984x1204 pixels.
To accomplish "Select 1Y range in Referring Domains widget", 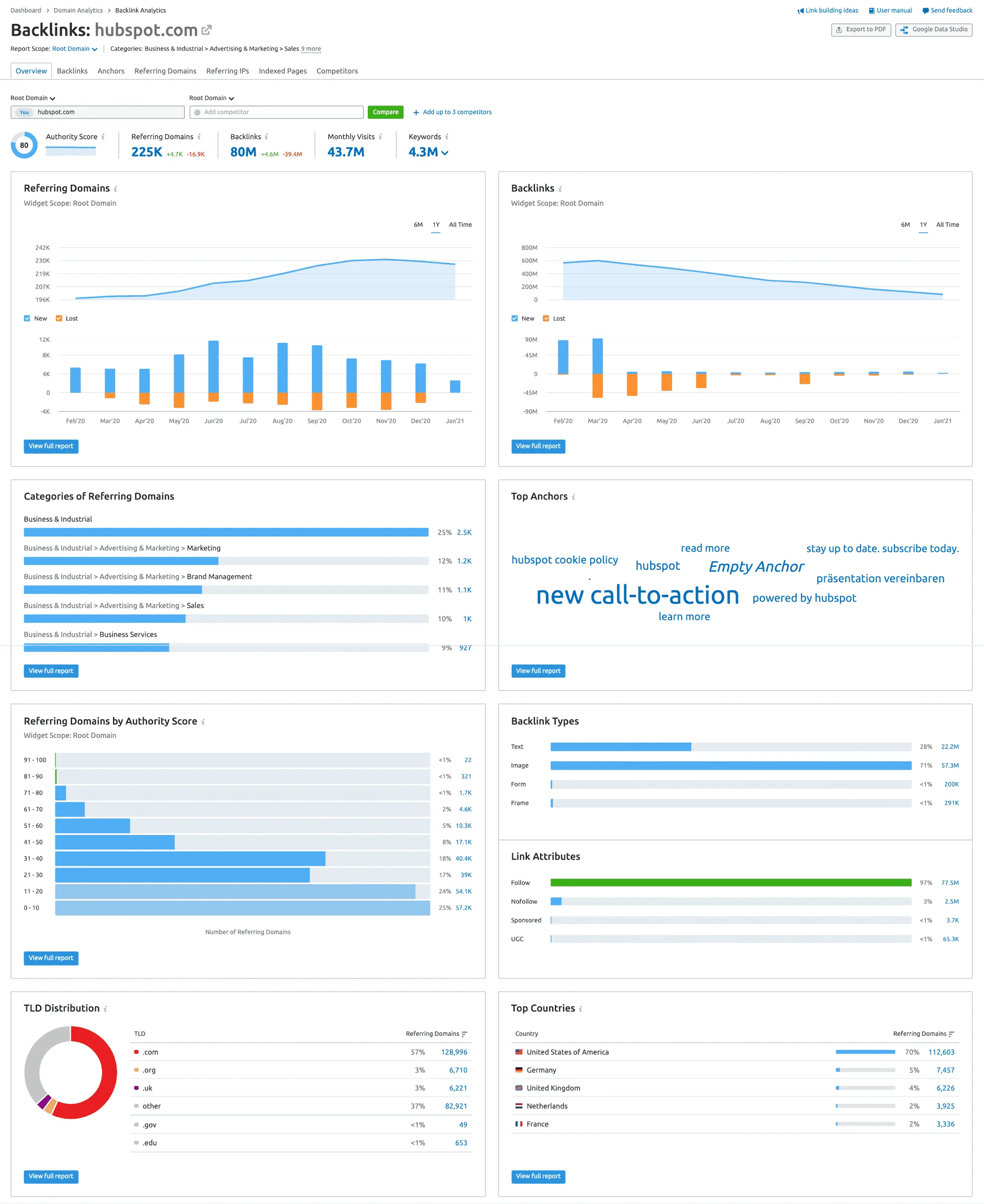I will coord(436,224).
